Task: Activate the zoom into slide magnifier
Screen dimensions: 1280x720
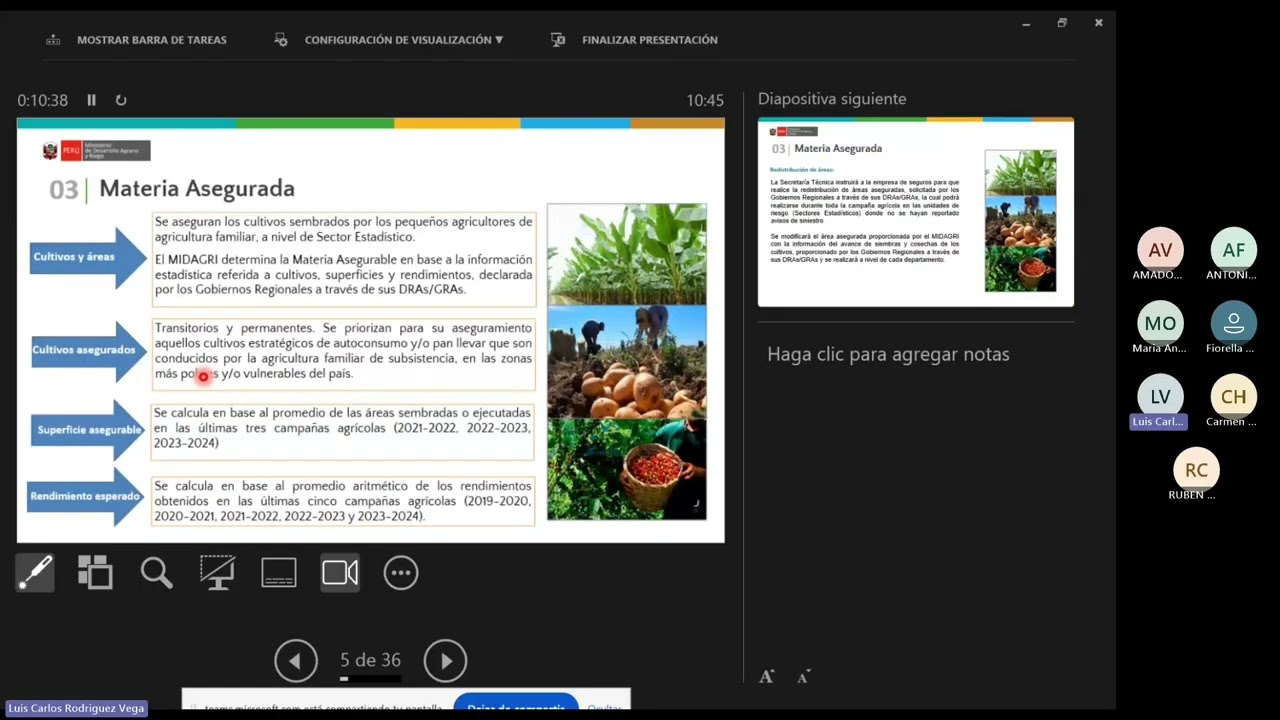Action: coord(157,572)
